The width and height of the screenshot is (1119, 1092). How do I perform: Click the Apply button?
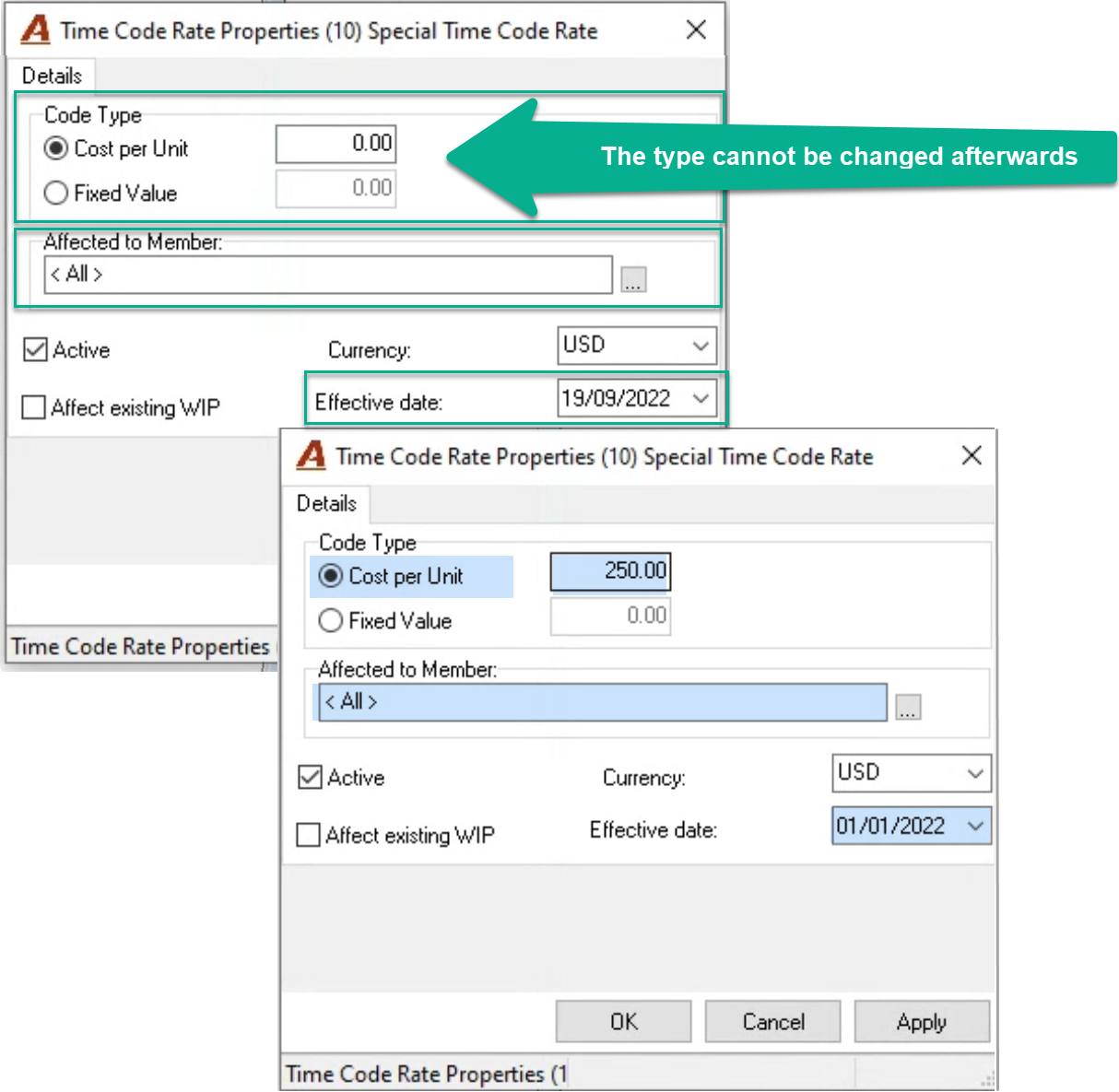click(922, 1022)
